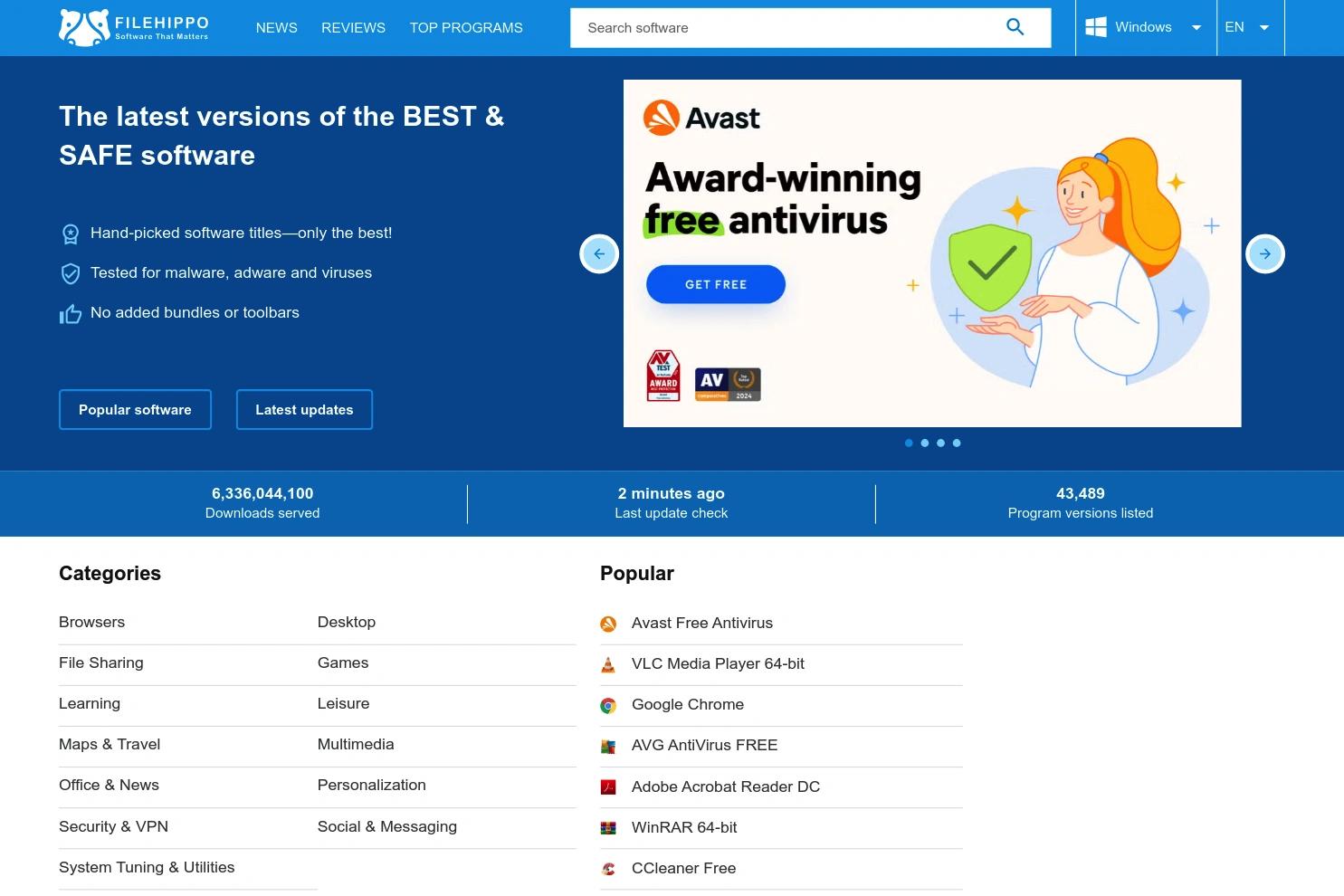Show the previous carousel slide
This screenshot has width=1344, height=896.
(599, 253)
